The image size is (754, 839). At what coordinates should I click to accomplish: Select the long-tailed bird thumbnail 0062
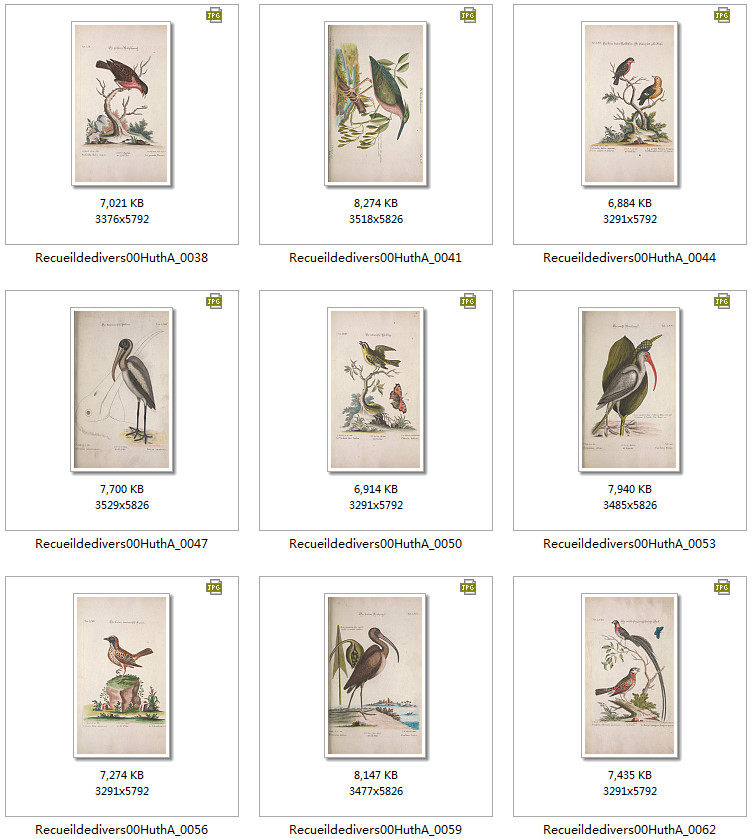click(630, 676)
